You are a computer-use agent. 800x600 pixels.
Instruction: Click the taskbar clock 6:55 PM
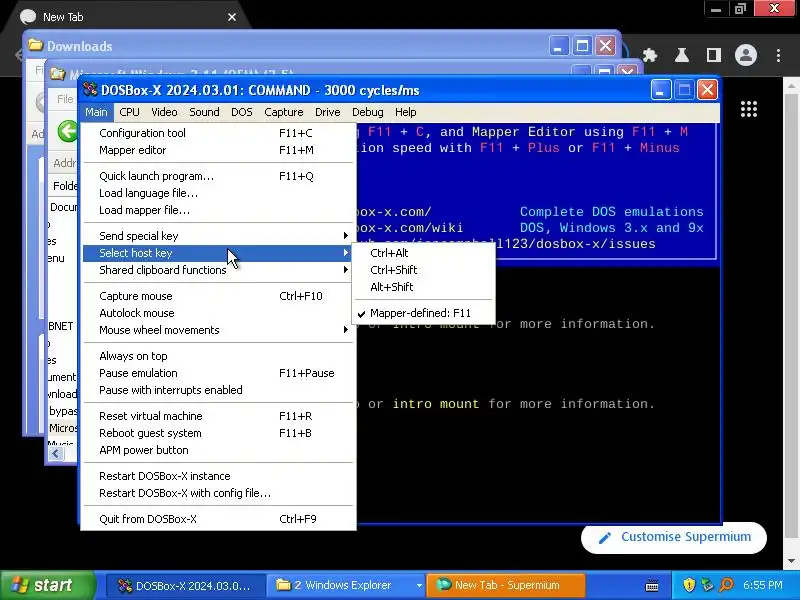[763, 585]
